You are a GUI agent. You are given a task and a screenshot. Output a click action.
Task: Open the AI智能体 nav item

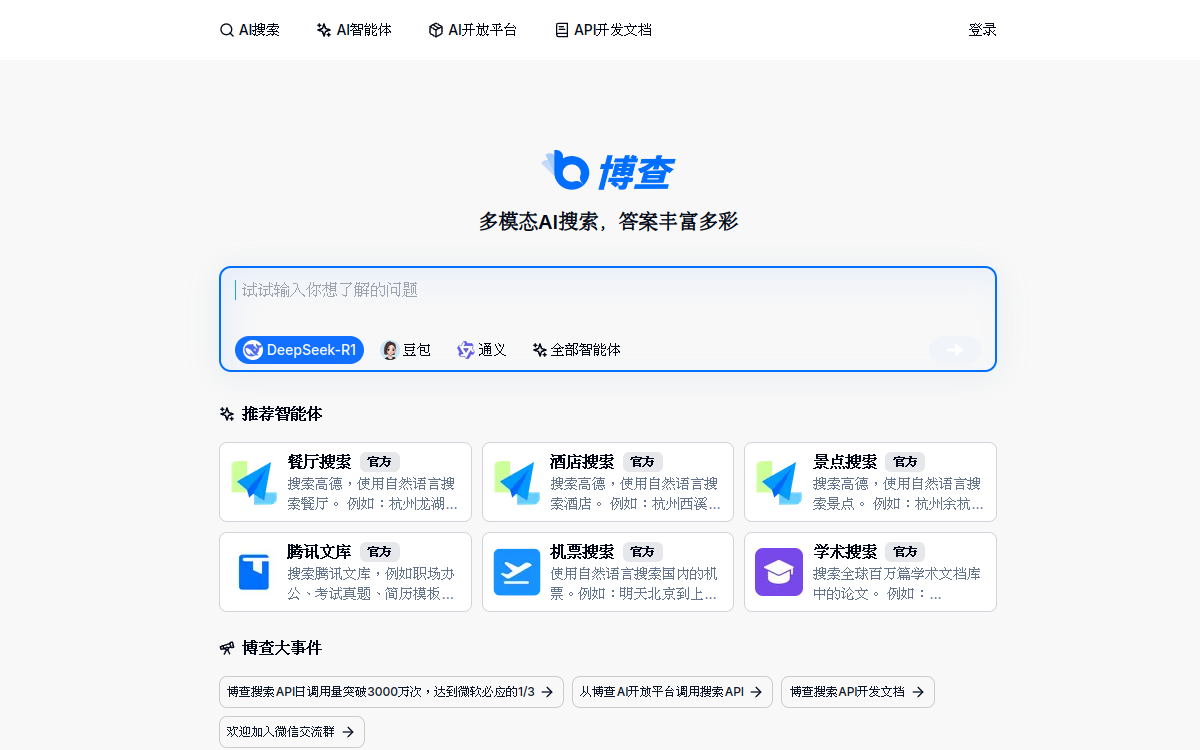[x=354, y=30]
